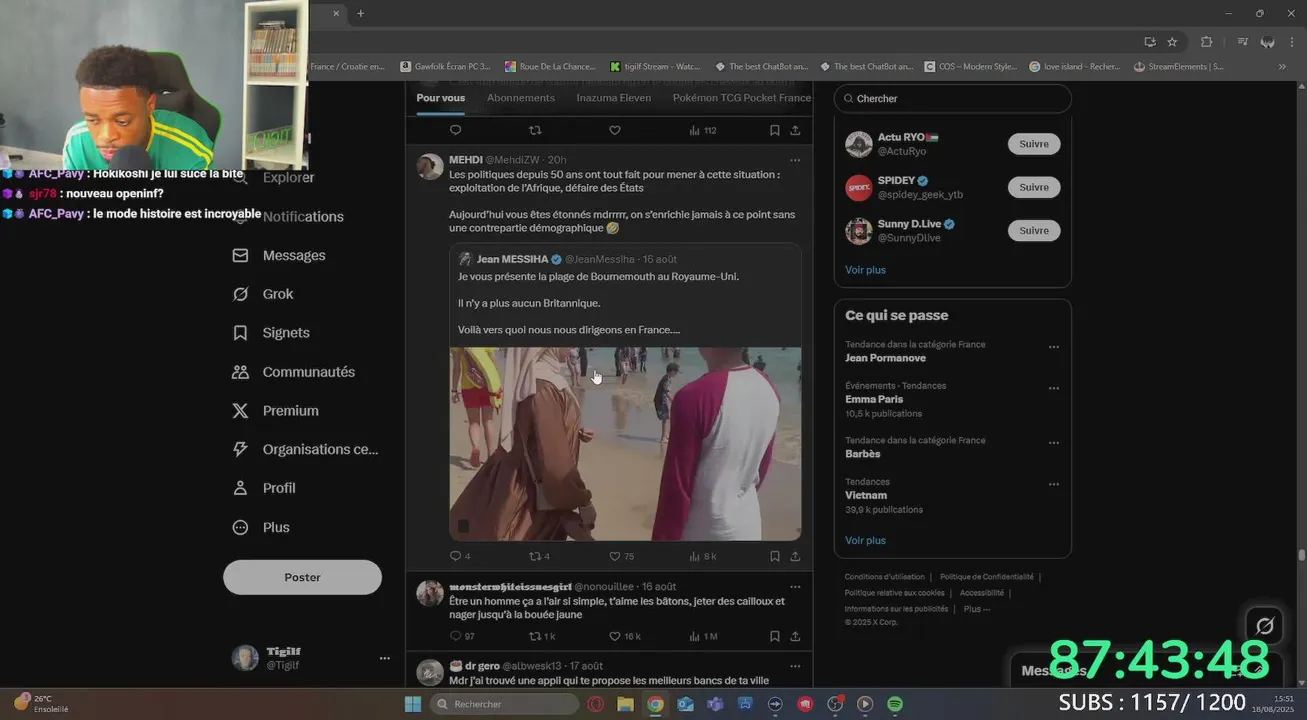1307x720 pixels.
Task: Open the StreamElements bookmark
Action: (x=1179, y=67)
